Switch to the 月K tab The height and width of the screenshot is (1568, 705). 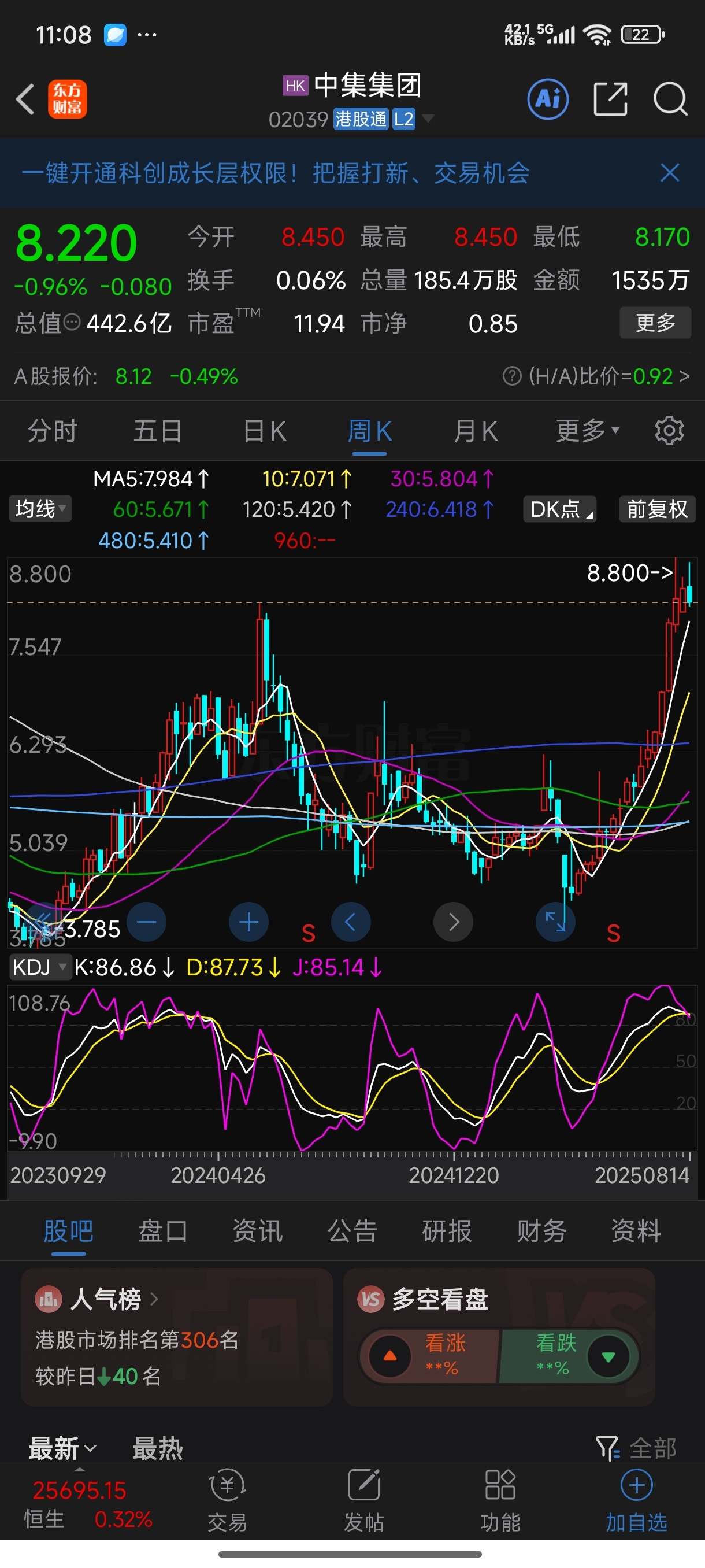(x=476, y=431)
